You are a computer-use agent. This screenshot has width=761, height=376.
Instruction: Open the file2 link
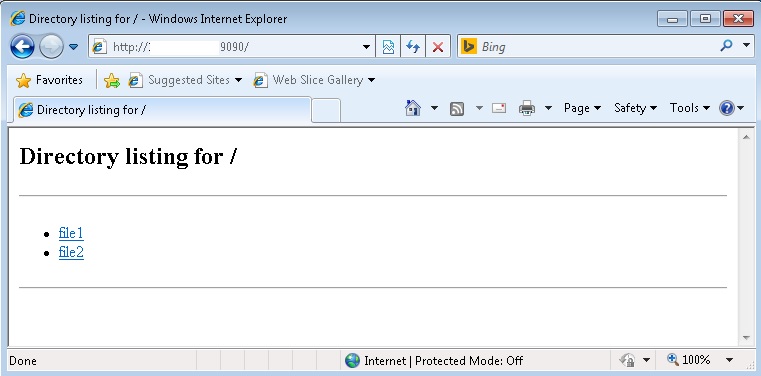click(x=71, y=252)
